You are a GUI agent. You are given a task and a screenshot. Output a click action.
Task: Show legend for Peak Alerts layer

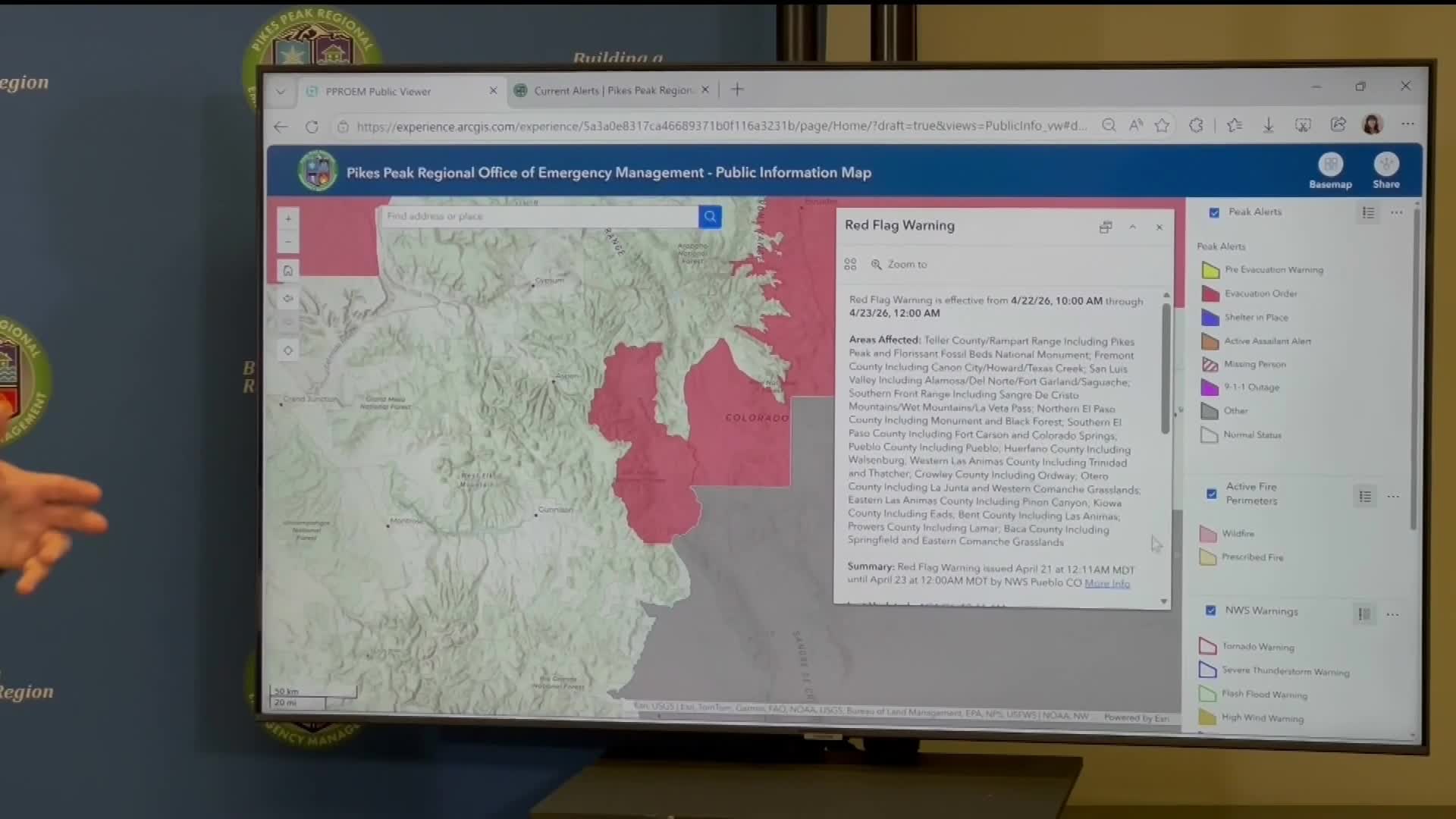[x=1368, y=213]
